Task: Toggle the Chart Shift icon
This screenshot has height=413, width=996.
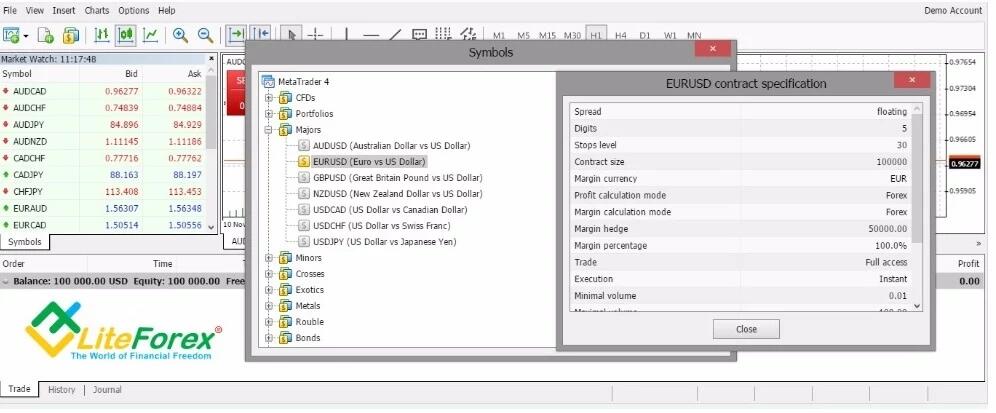Action: click(260, 34)
